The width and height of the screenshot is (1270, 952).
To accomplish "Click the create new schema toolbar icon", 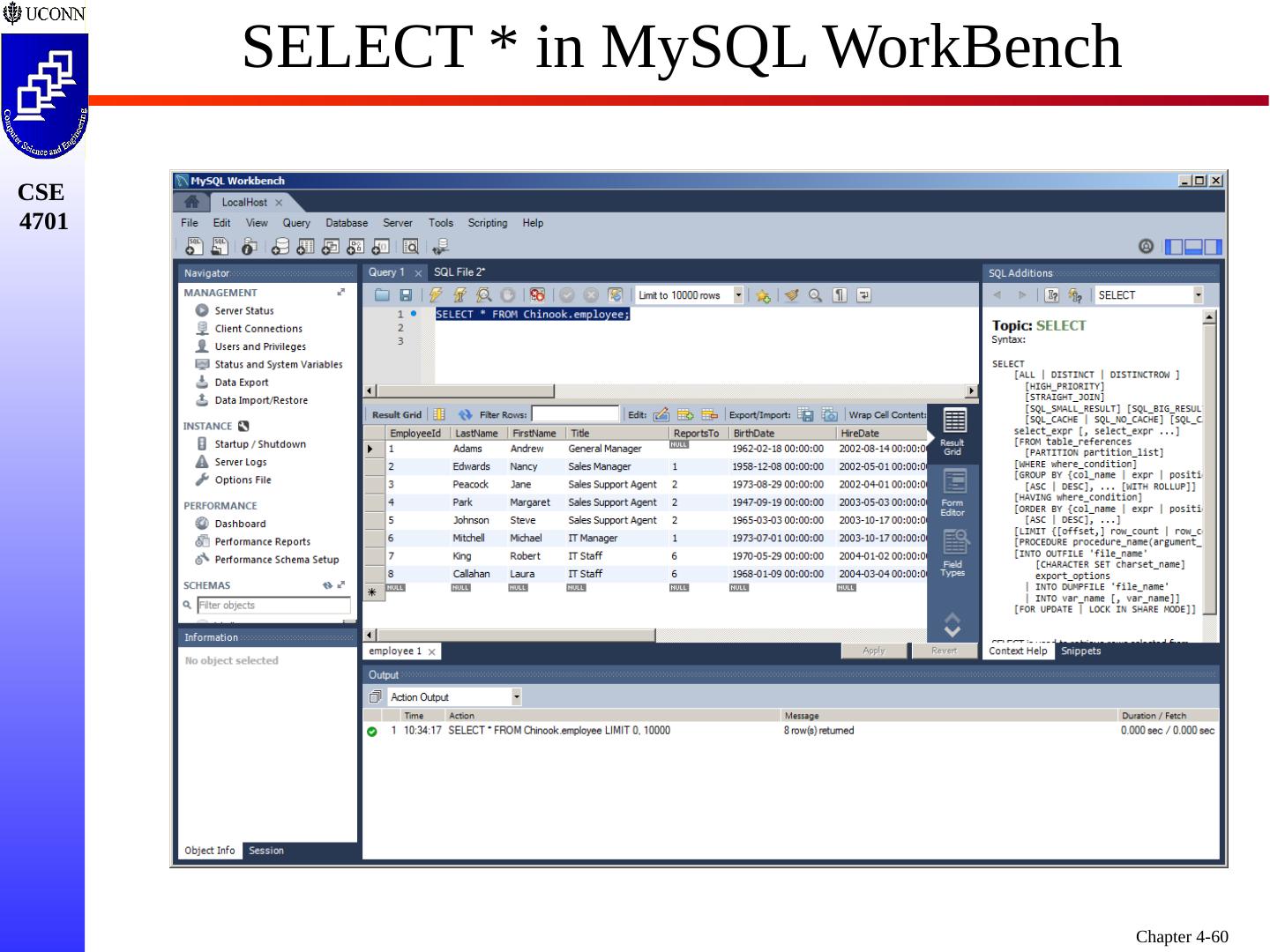I will [280, 247].
